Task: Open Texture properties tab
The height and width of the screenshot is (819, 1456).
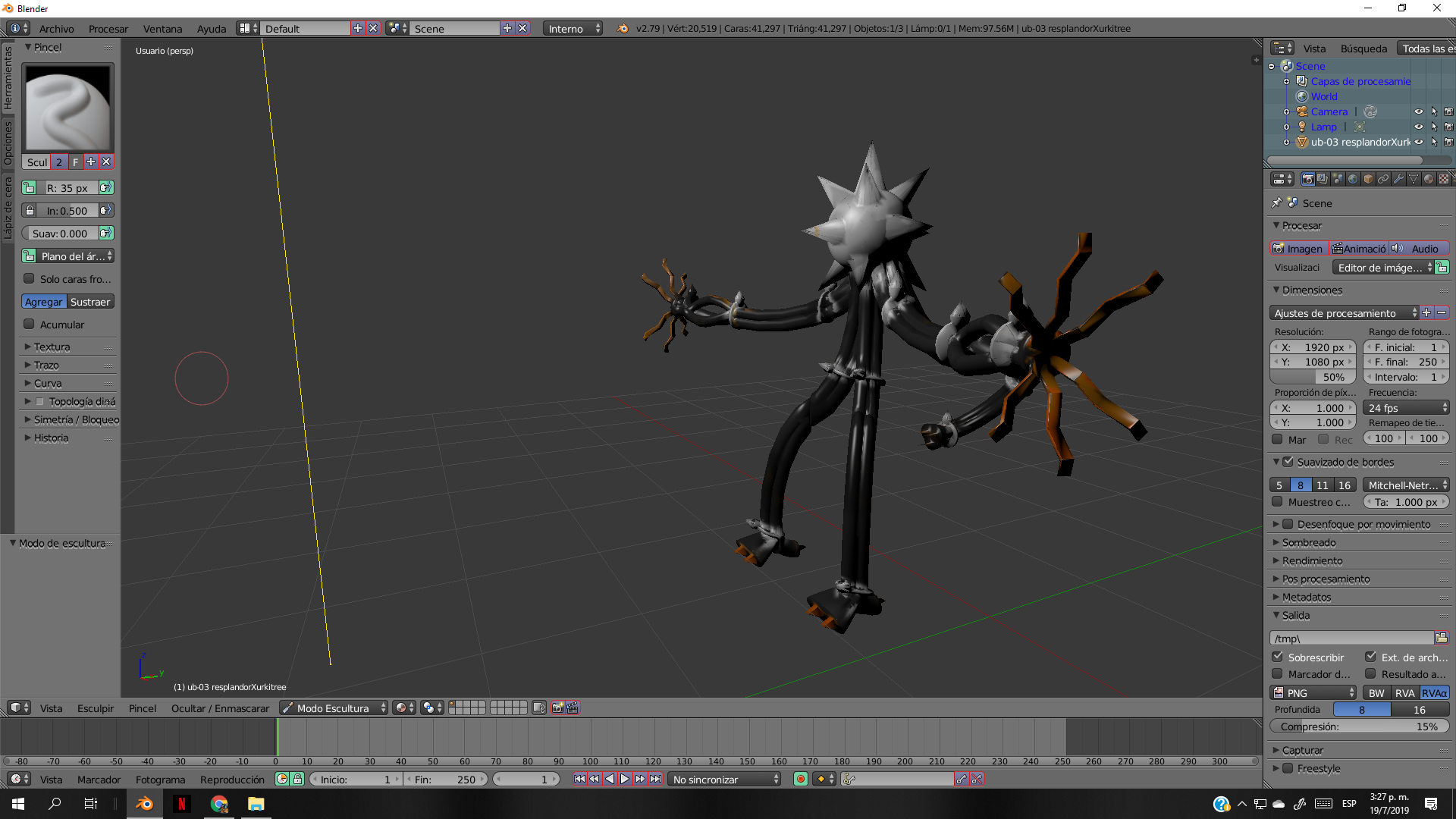Action: click(x=1442, y=179)
